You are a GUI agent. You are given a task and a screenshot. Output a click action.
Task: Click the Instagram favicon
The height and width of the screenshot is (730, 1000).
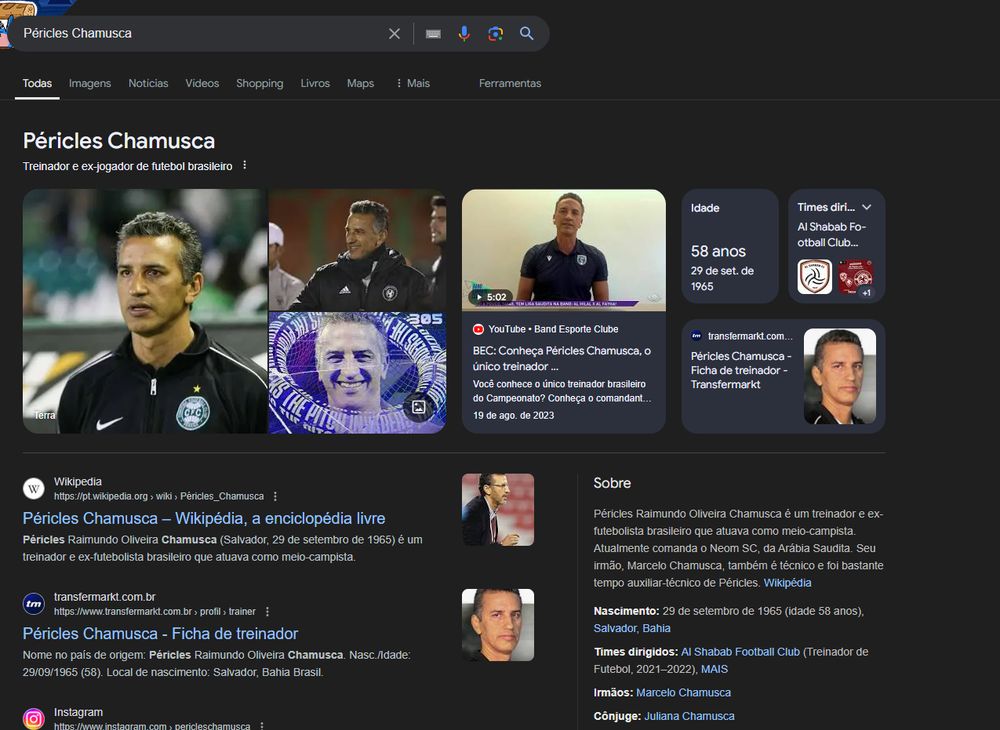pos(34,719)
